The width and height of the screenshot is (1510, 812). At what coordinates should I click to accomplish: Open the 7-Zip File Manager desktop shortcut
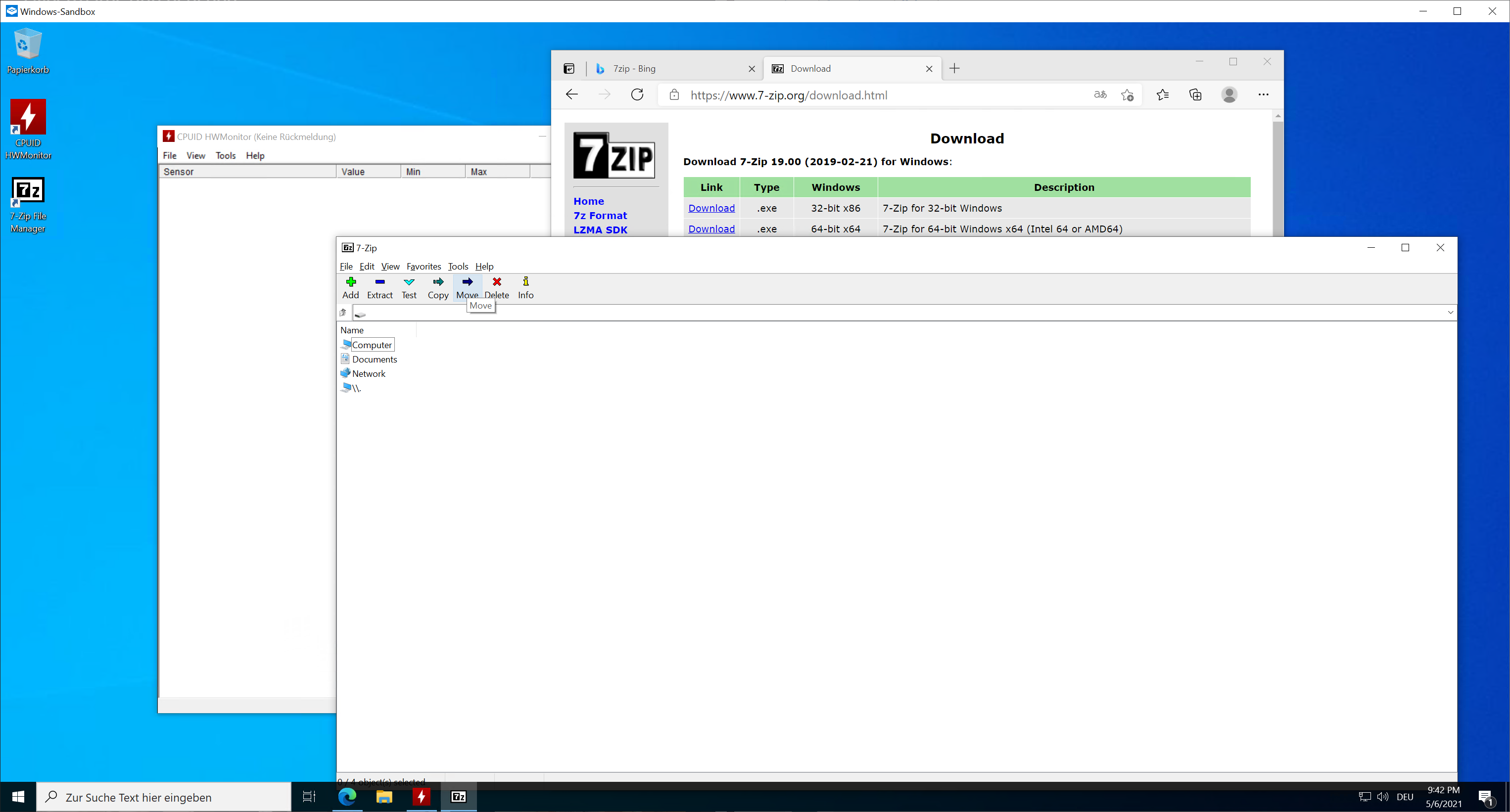[x=28, y=205]
